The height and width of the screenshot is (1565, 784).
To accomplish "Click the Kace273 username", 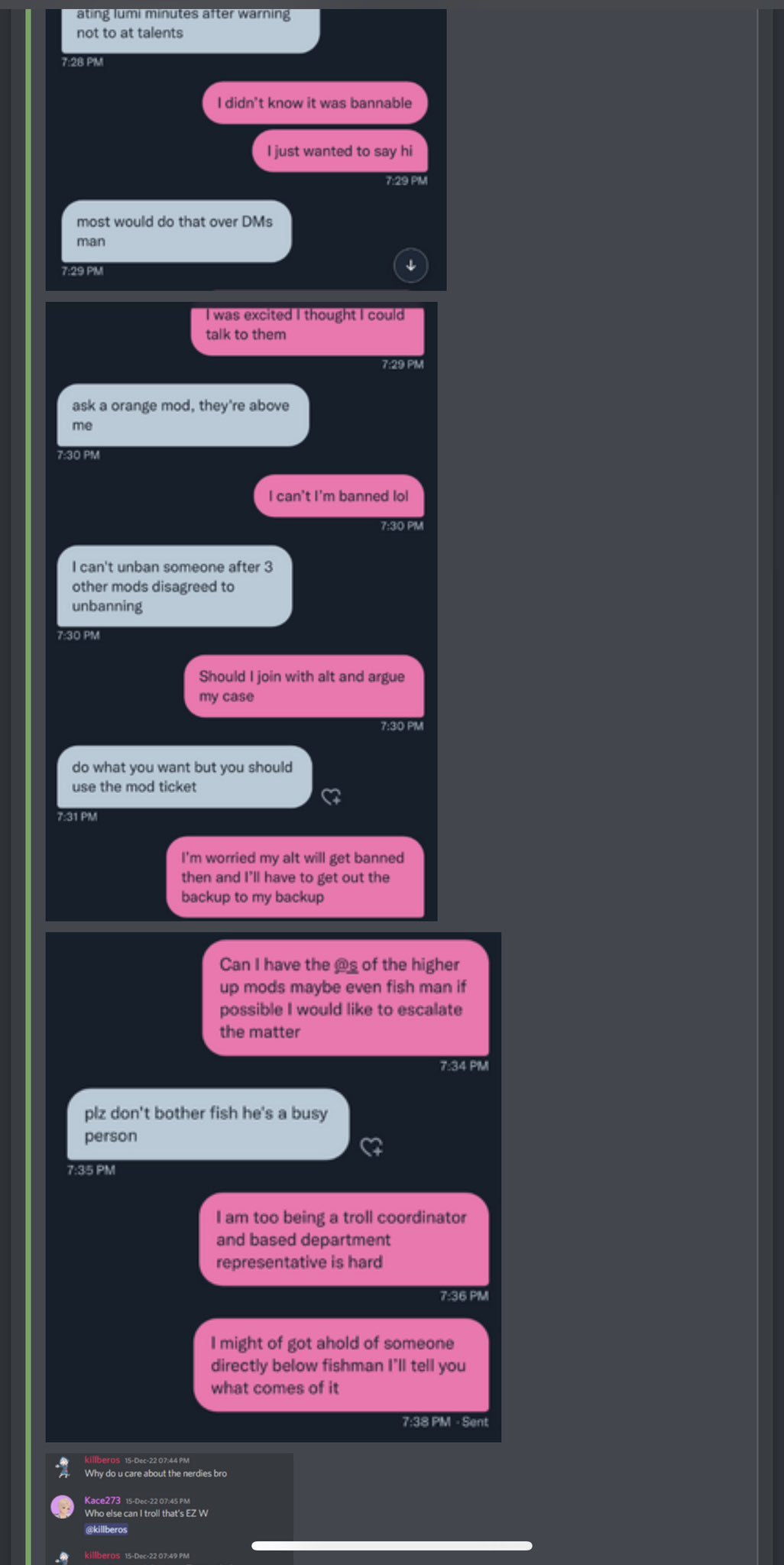I will [102, 1500].
